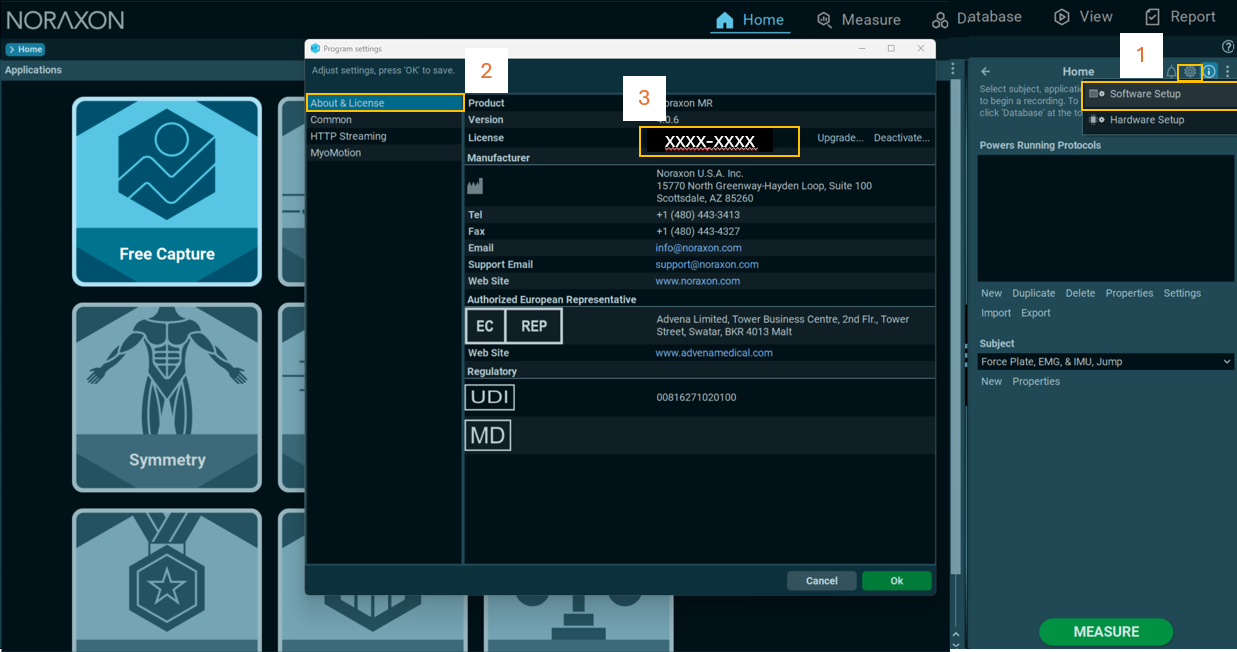1237x652 pixels.
Task: Click the settings gear icon
Action: (x=1190, y=72)
